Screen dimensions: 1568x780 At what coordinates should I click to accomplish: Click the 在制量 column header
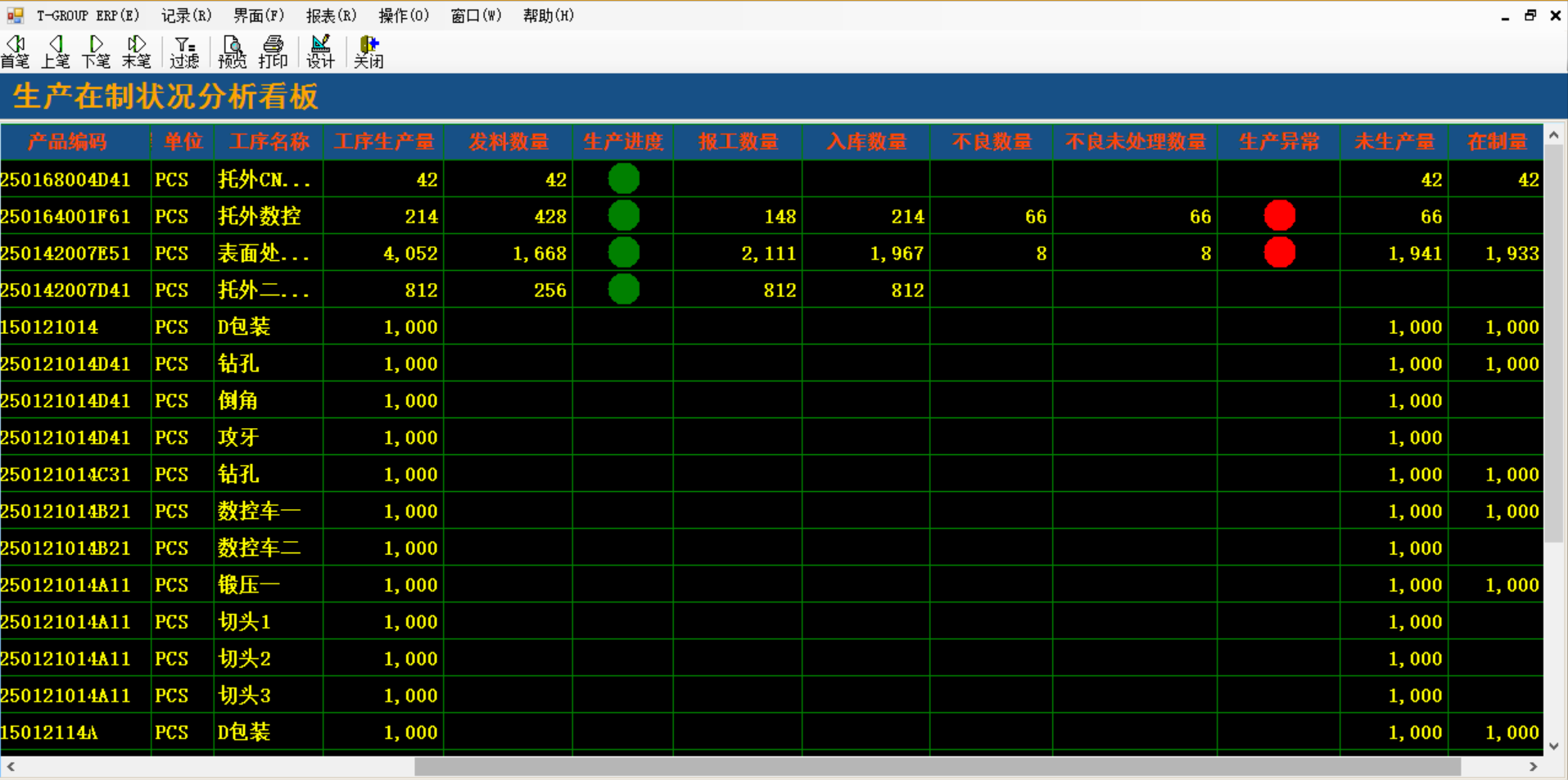[x=1497, y=142]
